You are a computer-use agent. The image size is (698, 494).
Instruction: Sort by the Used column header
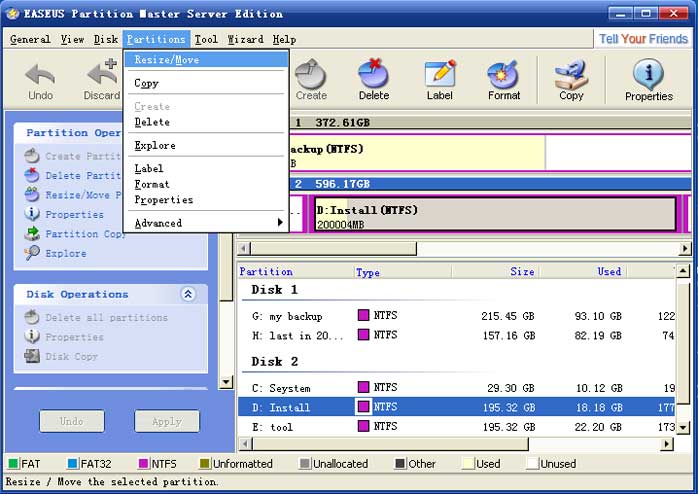click(x=582, y=271)
